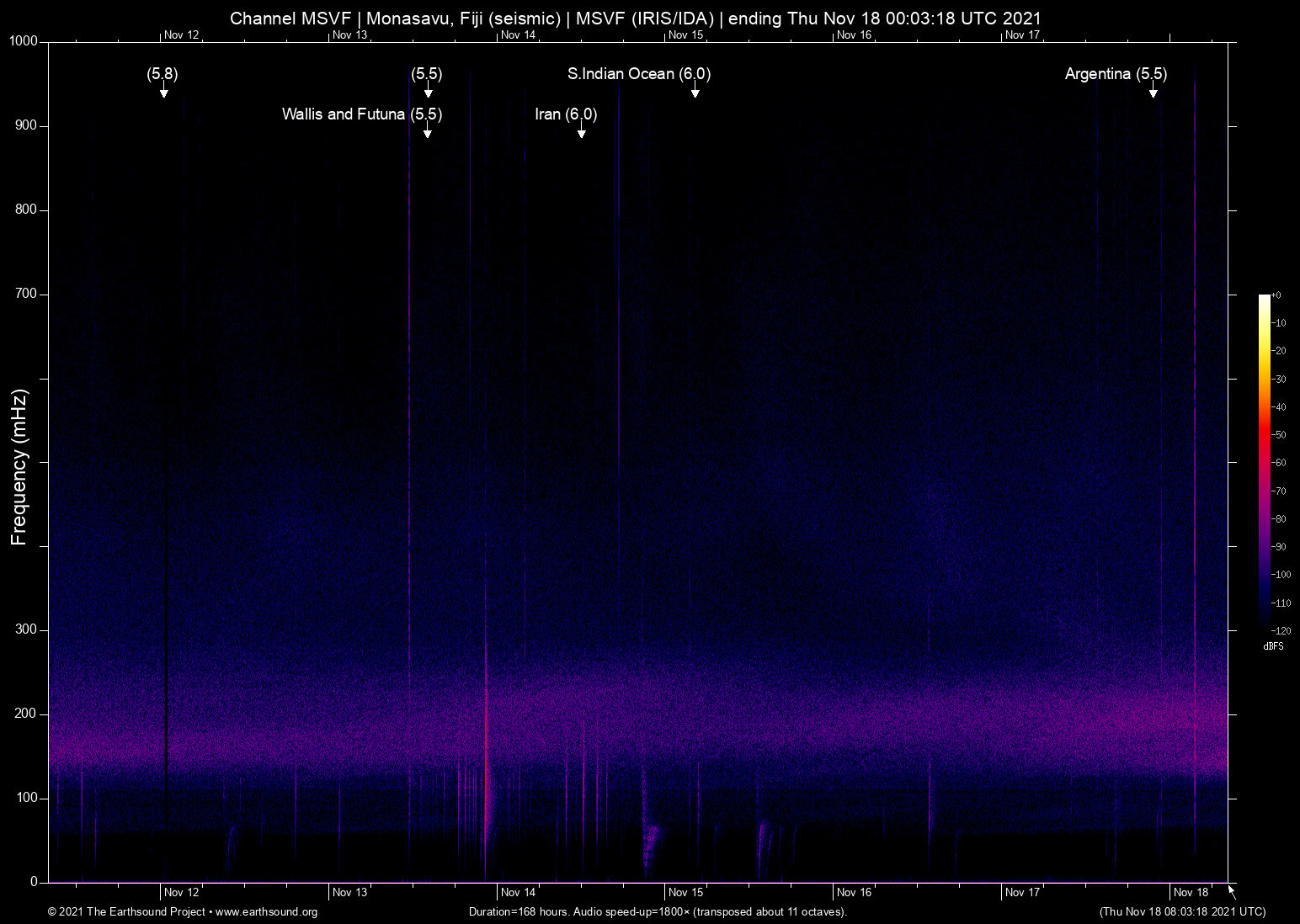Toggle the Argentina (5.5) annotation text
Image resolution: width=1300 pixels, height=924 pixels.
click(x=1115, y=74)
